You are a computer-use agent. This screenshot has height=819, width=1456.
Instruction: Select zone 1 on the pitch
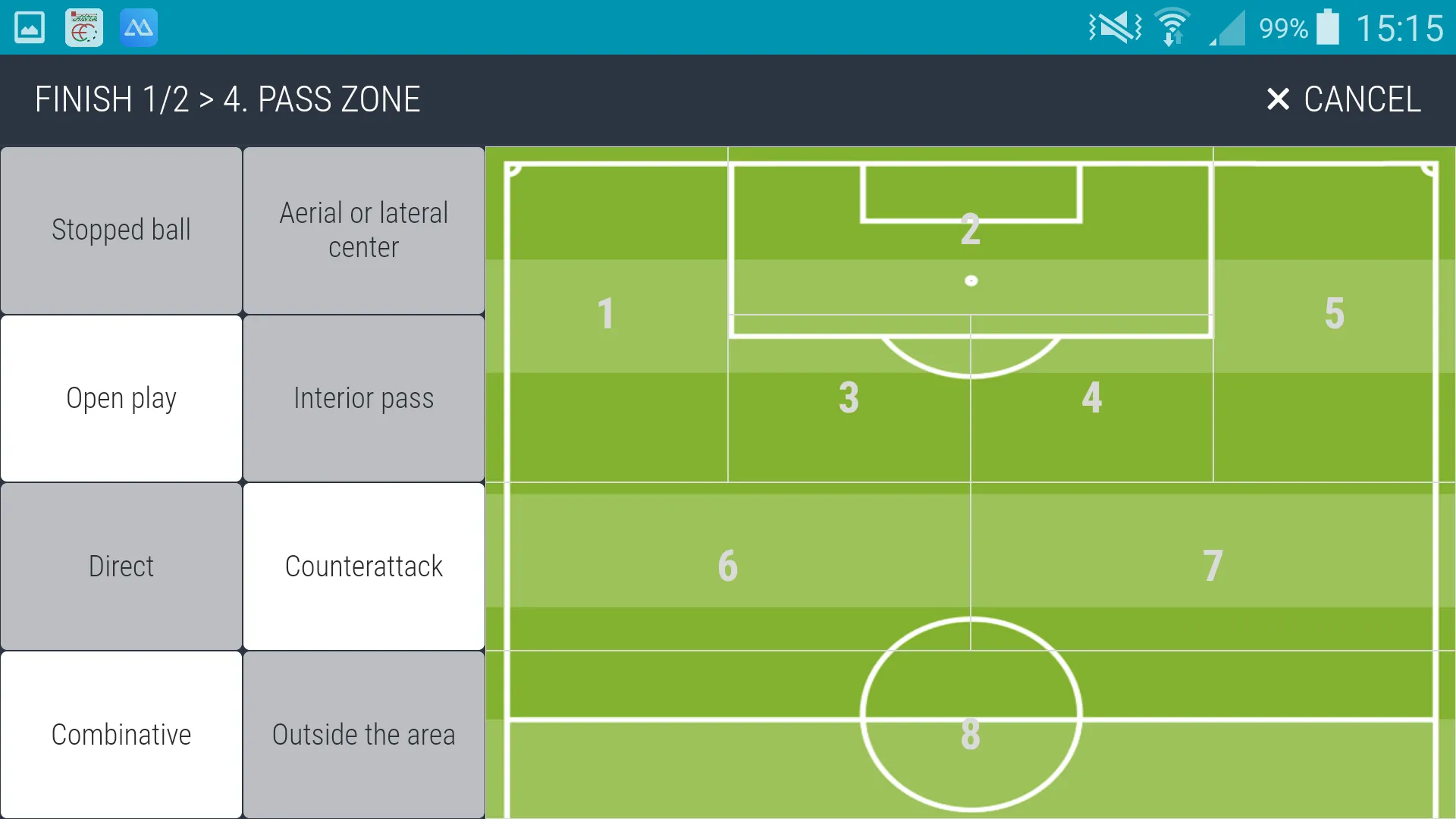[607, 312]
